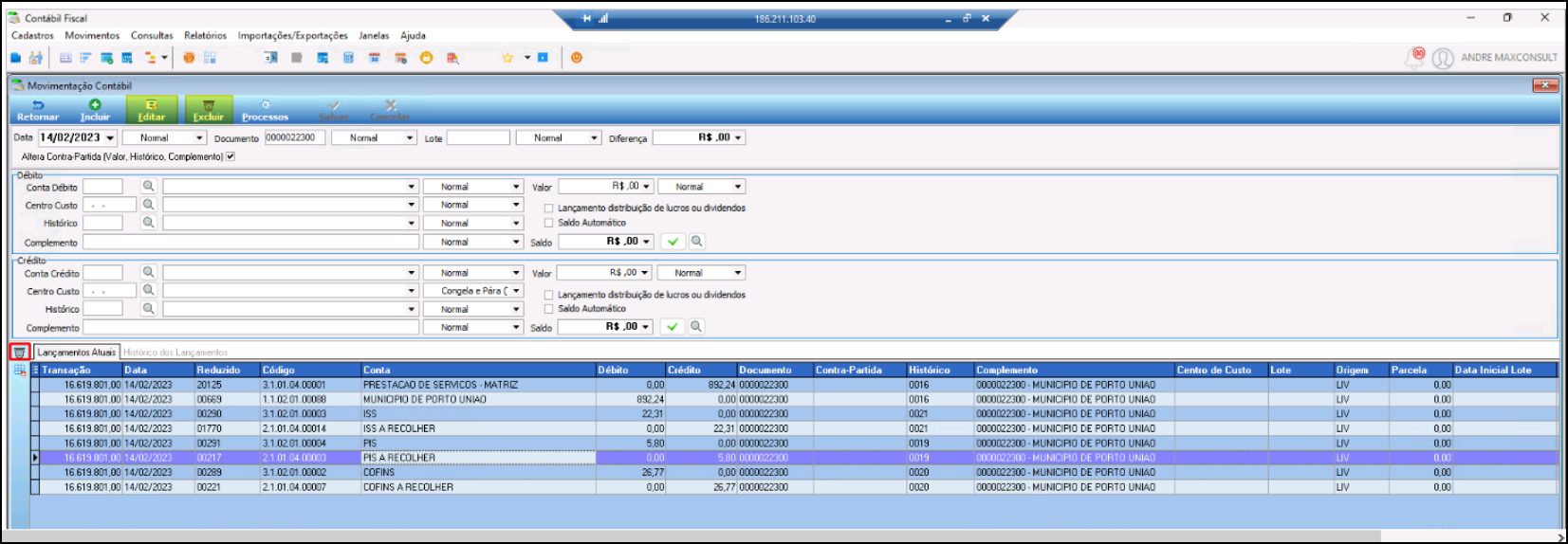Click the blue square icon right of star dropdown
The height and width of the screenshot is (544, 1568).
(x=543, y=58)
